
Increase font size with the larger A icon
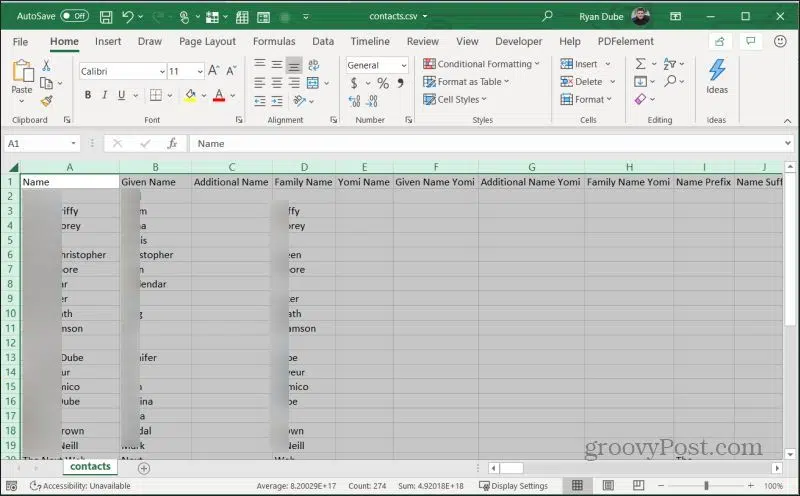214,71
